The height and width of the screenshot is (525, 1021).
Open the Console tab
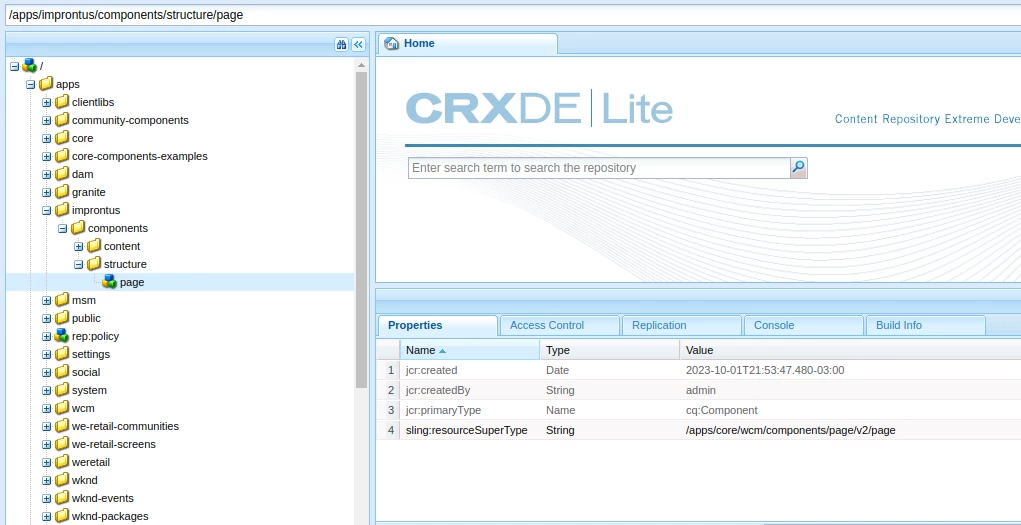click(803, 326)
